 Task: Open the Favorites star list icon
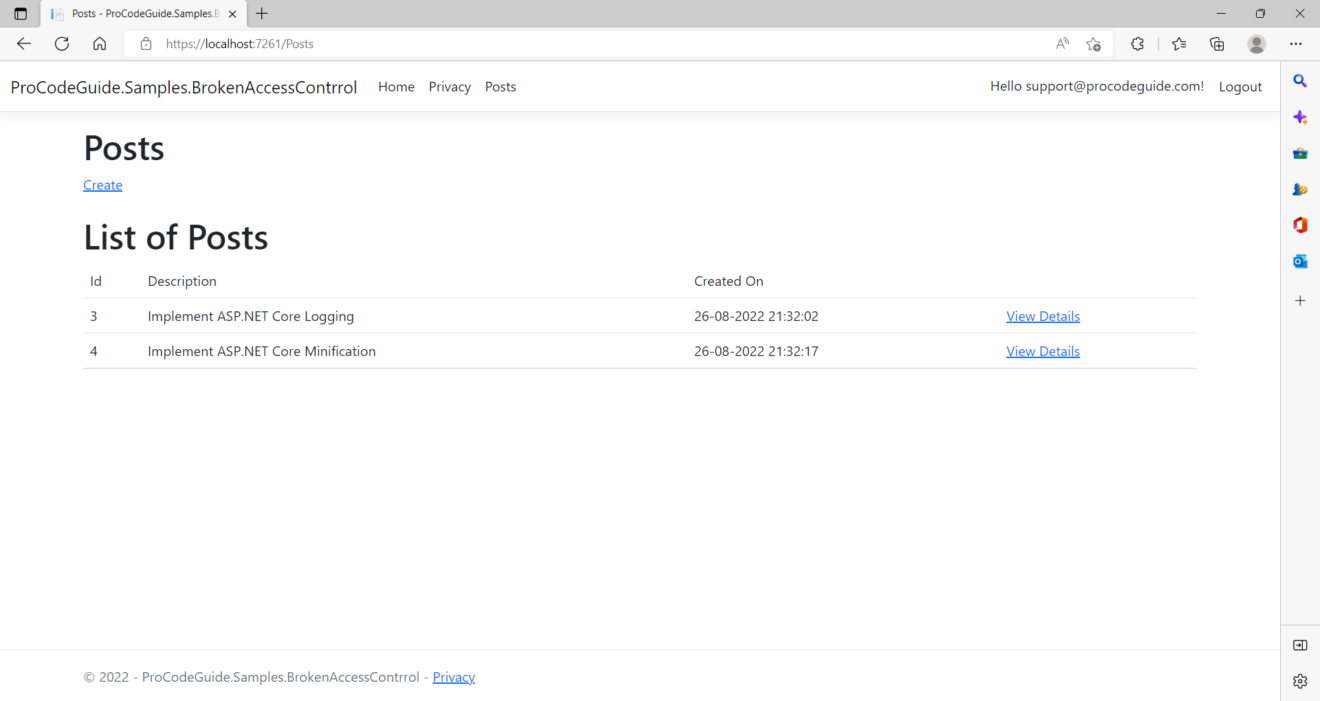1178,44
